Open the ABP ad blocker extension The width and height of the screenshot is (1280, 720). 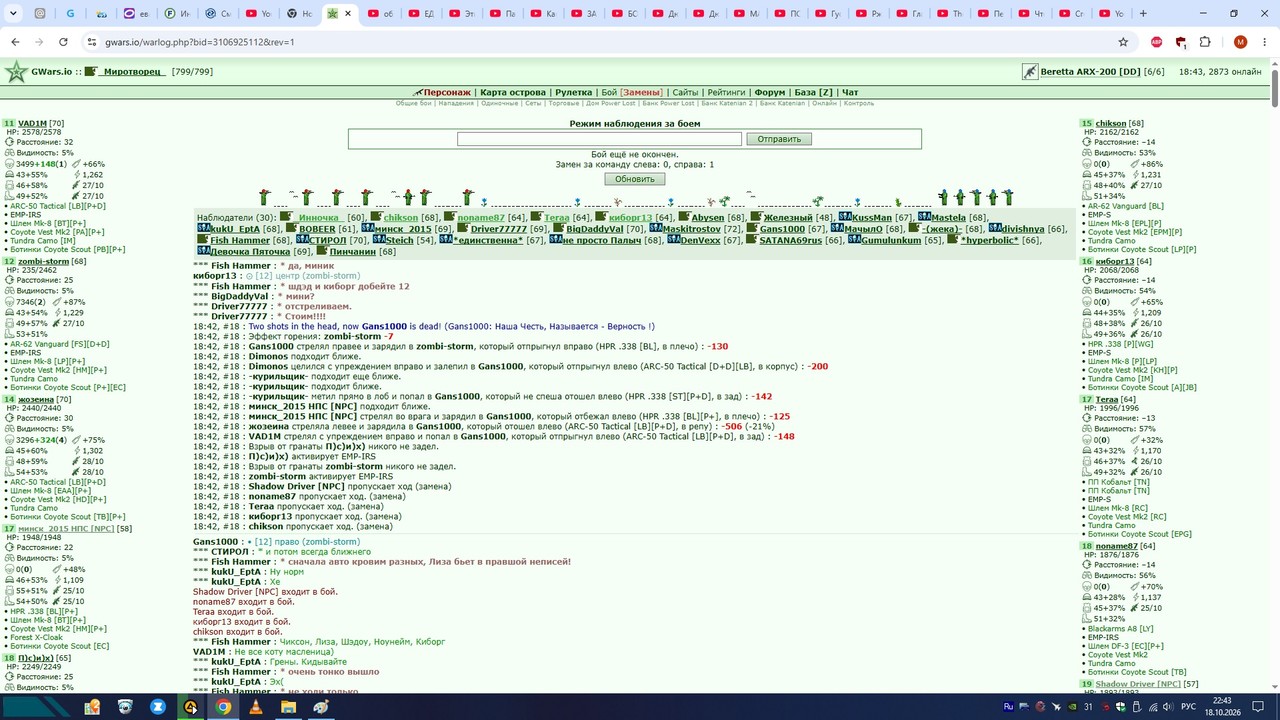pyautogui.click(x=1156, y=42)
